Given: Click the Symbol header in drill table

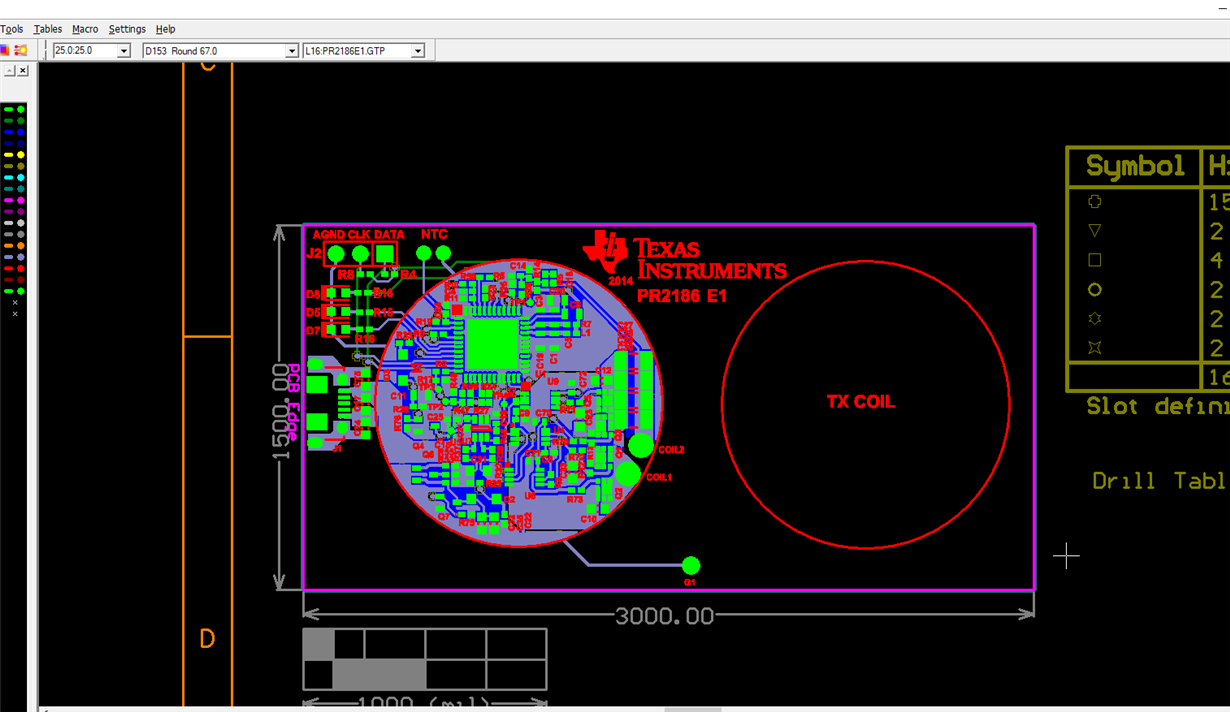Looking at the screenshot, I should (1135, 166).
